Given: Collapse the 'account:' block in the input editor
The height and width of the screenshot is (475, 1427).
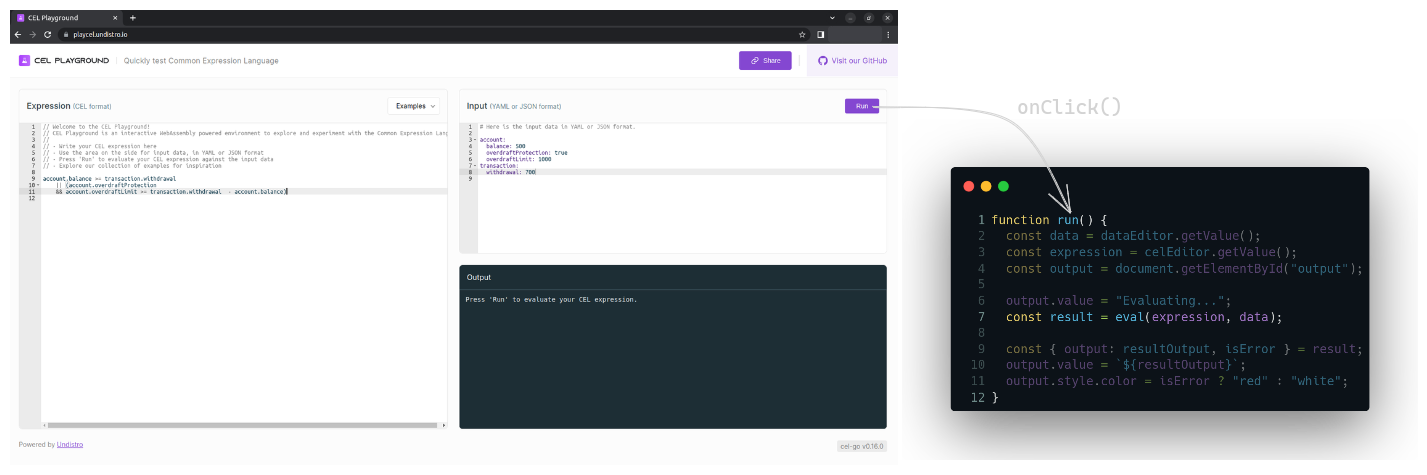Looking at the screenshot, I should [x=475, y=140].
